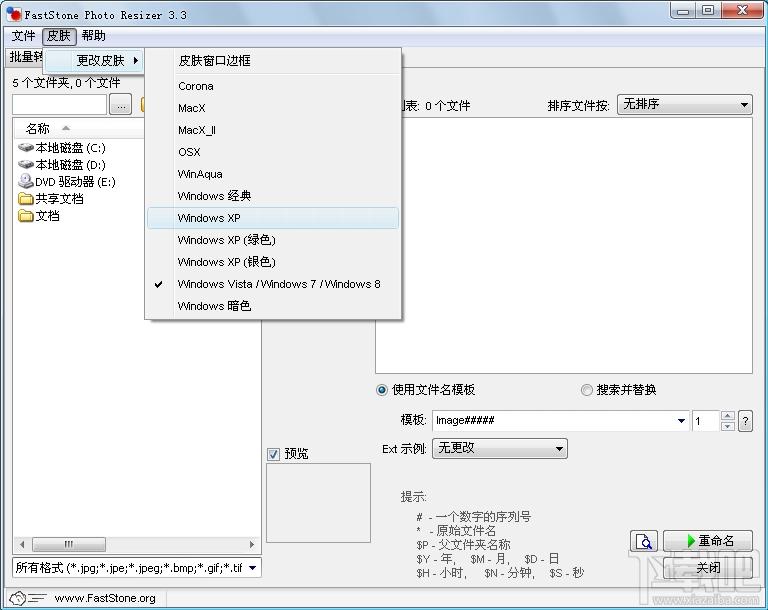
Task: Choose the MacX skin
Action: point(273,108)
